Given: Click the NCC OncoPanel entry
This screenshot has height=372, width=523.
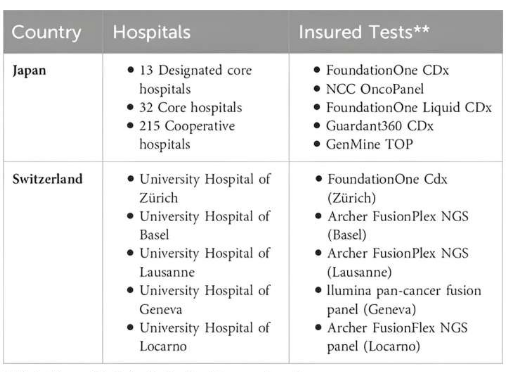Looking at the screenshot, I should coord(375,89).
